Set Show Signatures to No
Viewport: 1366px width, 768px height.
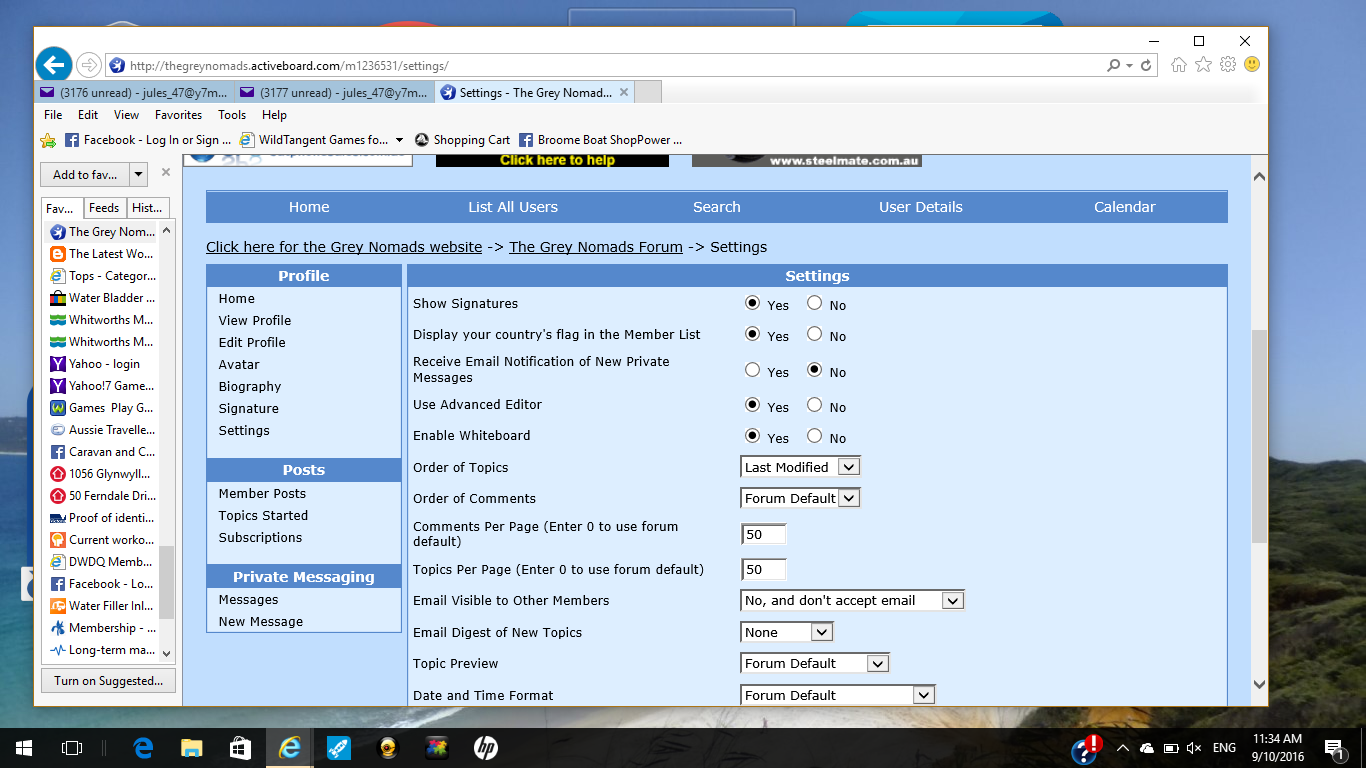coord(814,303)
